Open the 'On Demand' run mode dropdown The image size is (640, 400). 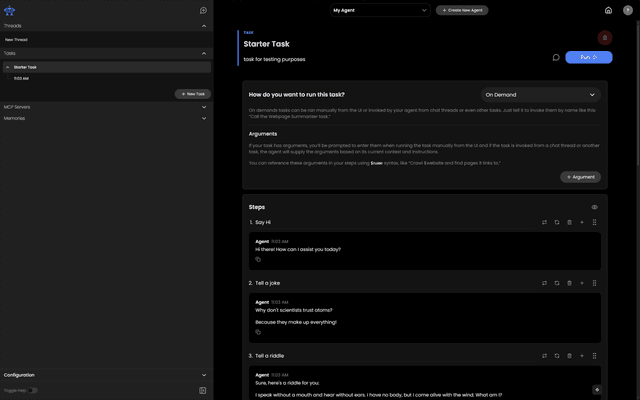coord(540,95)
